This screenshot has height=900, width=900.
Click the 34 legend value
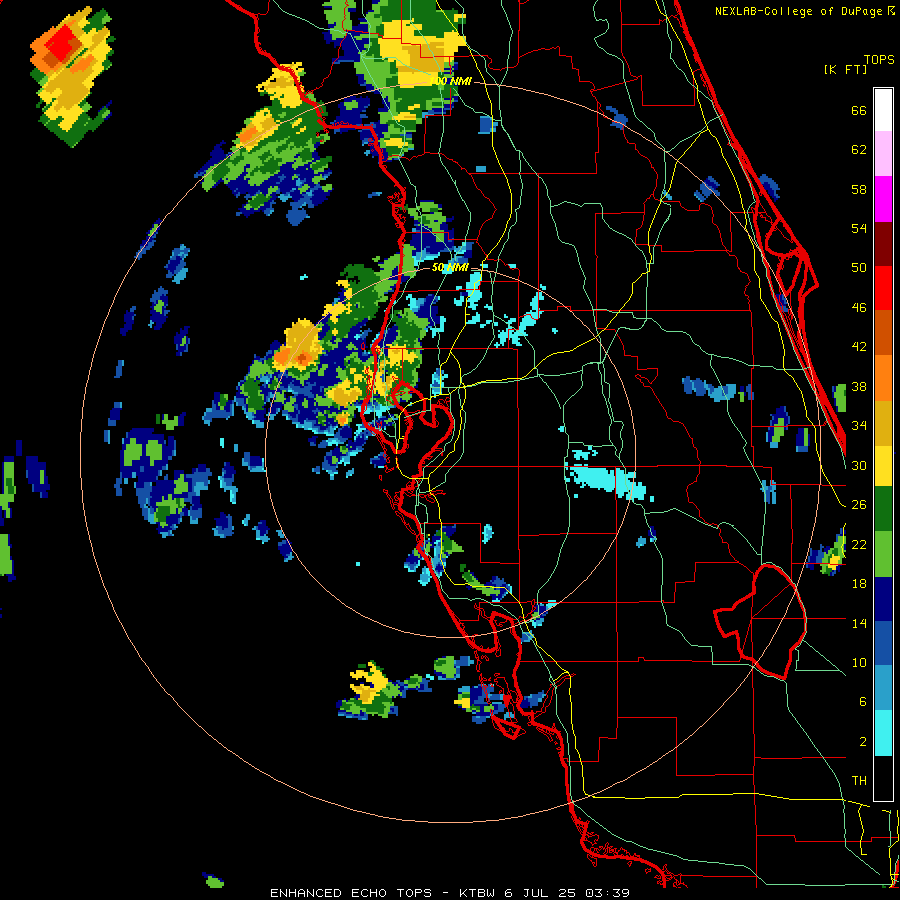pos(859,425)
